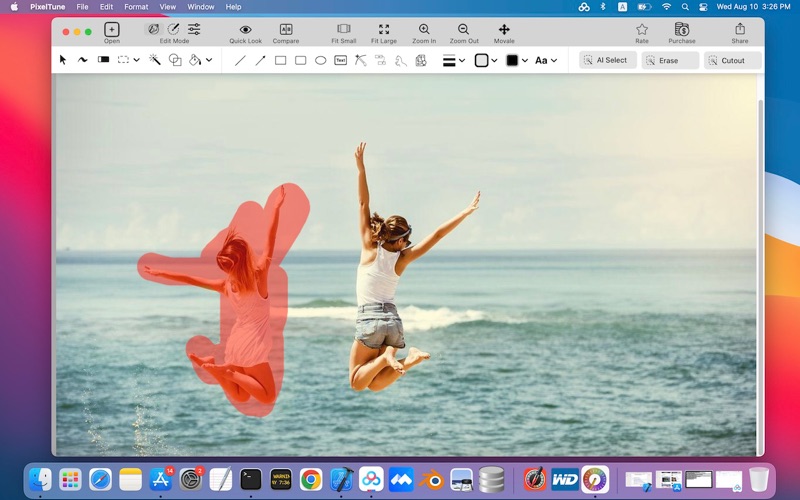800x500 pixels.
Task: Click the Movale move icon
Action: (504, 30)
